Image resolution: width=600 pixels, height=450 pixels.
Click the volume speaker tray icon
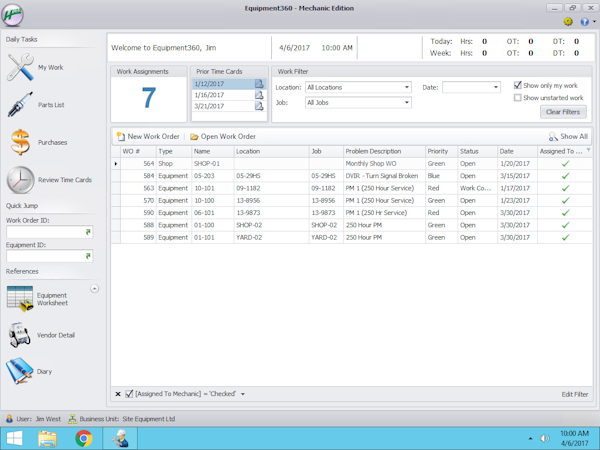tap(545, 439)
